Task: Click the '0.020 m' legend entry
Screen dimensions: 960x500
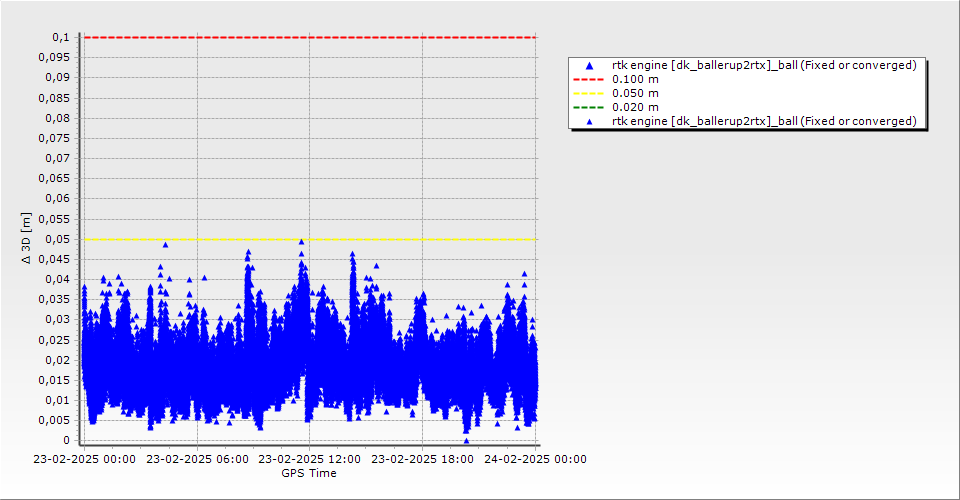Action: [x=635, y=108]
